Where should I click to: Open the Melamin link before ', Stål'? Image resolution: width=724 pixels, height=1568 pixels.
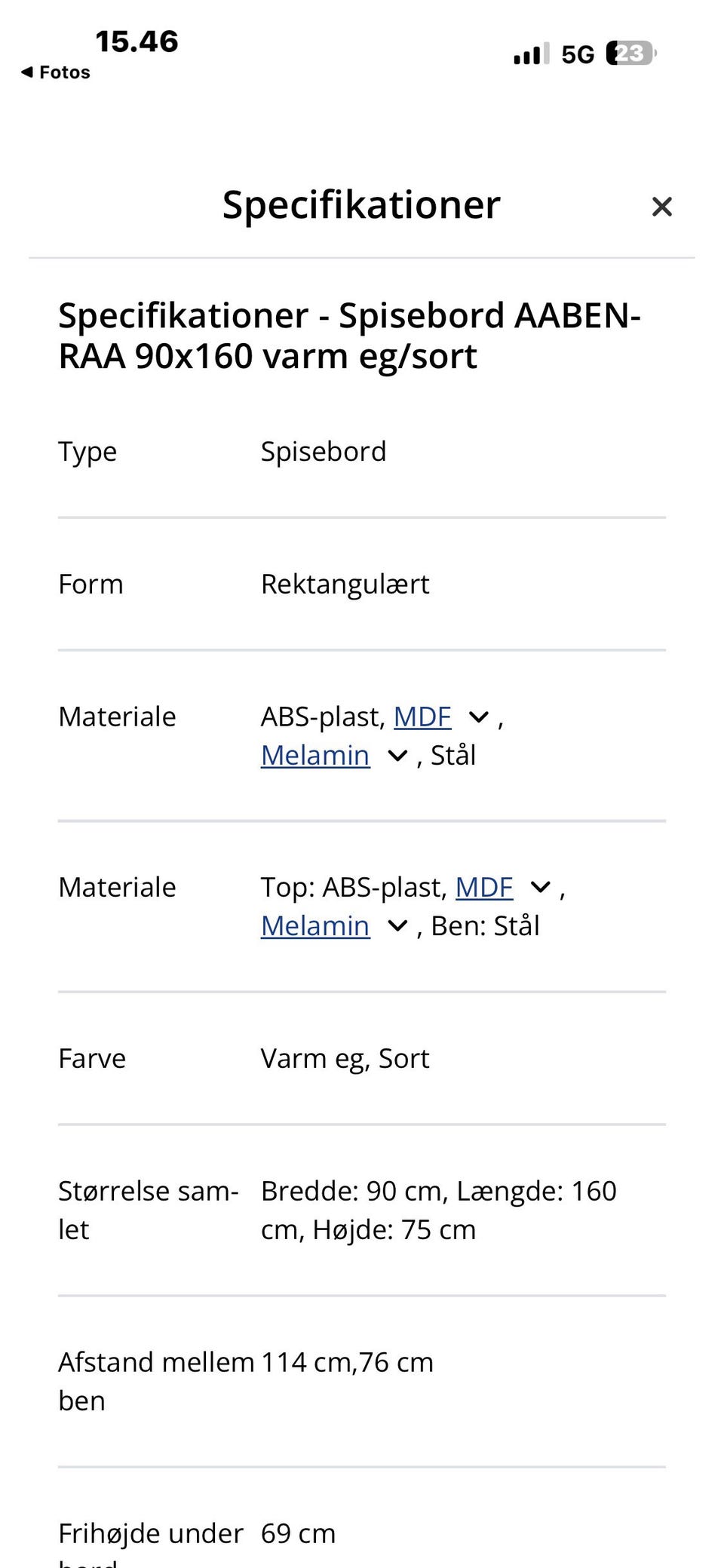[315, 755]
